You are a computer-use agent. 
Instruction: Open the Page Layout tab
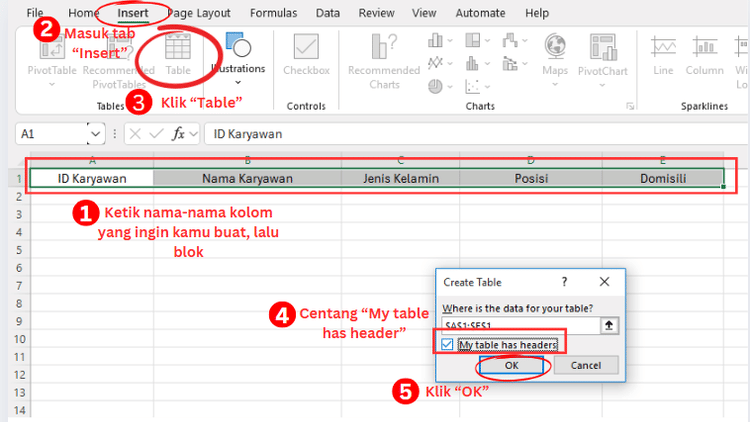(200, 13)
